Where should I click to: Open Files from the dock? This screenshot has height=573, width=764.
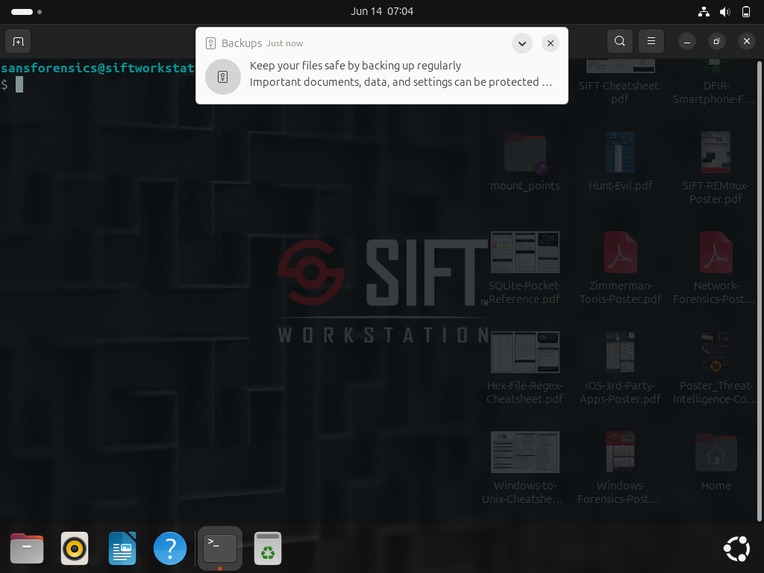tap(26, 548)
